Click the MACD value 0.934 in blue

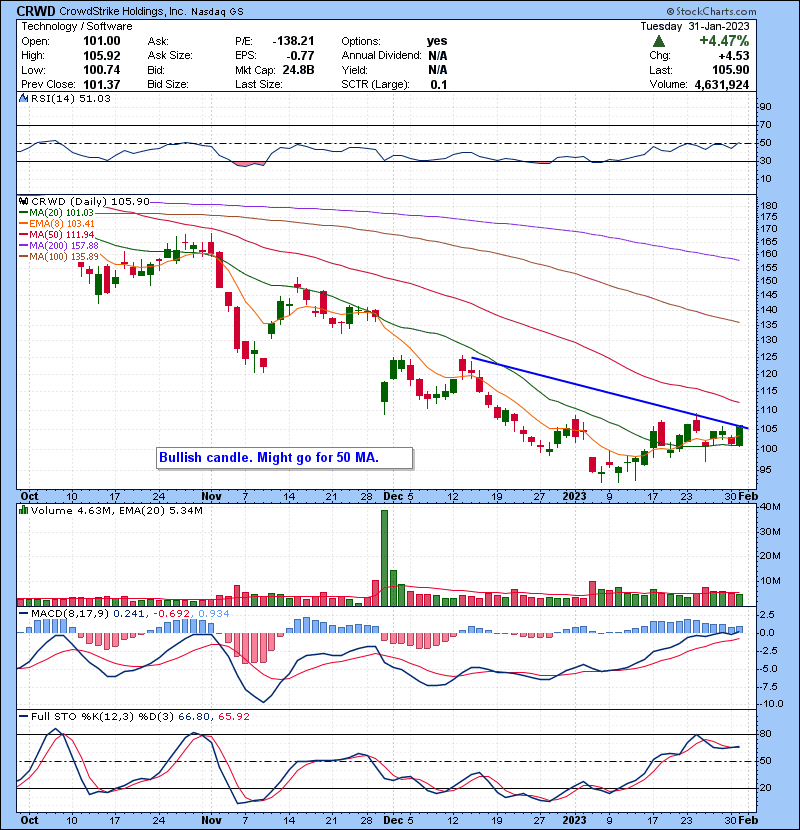(214, 614)
